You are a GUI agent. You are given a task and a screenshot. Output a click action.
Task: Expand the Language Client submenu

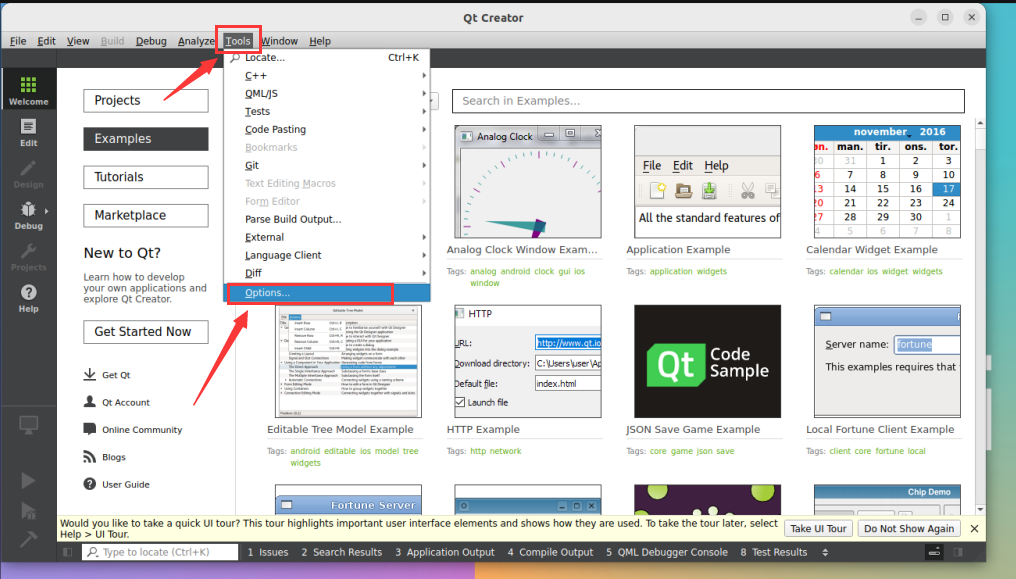point(327,255)
